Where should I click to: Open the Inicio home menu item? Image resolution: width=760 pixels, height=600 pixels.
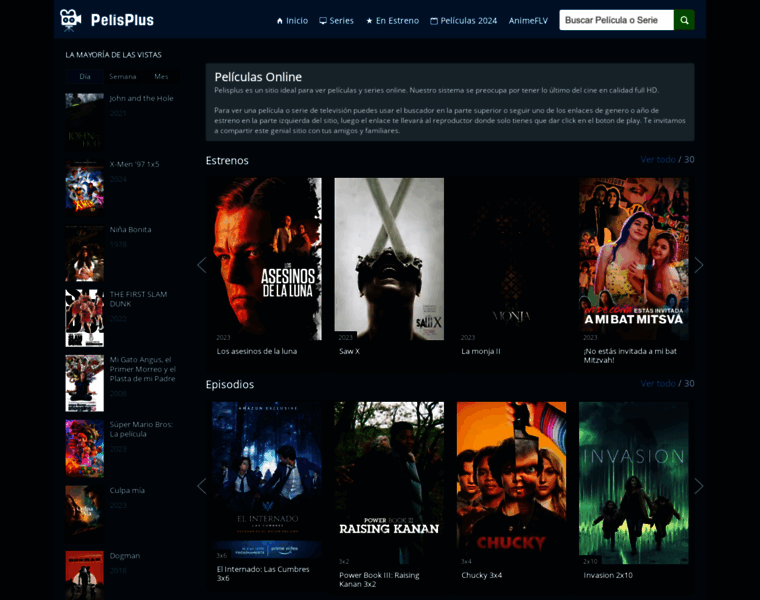292,20
